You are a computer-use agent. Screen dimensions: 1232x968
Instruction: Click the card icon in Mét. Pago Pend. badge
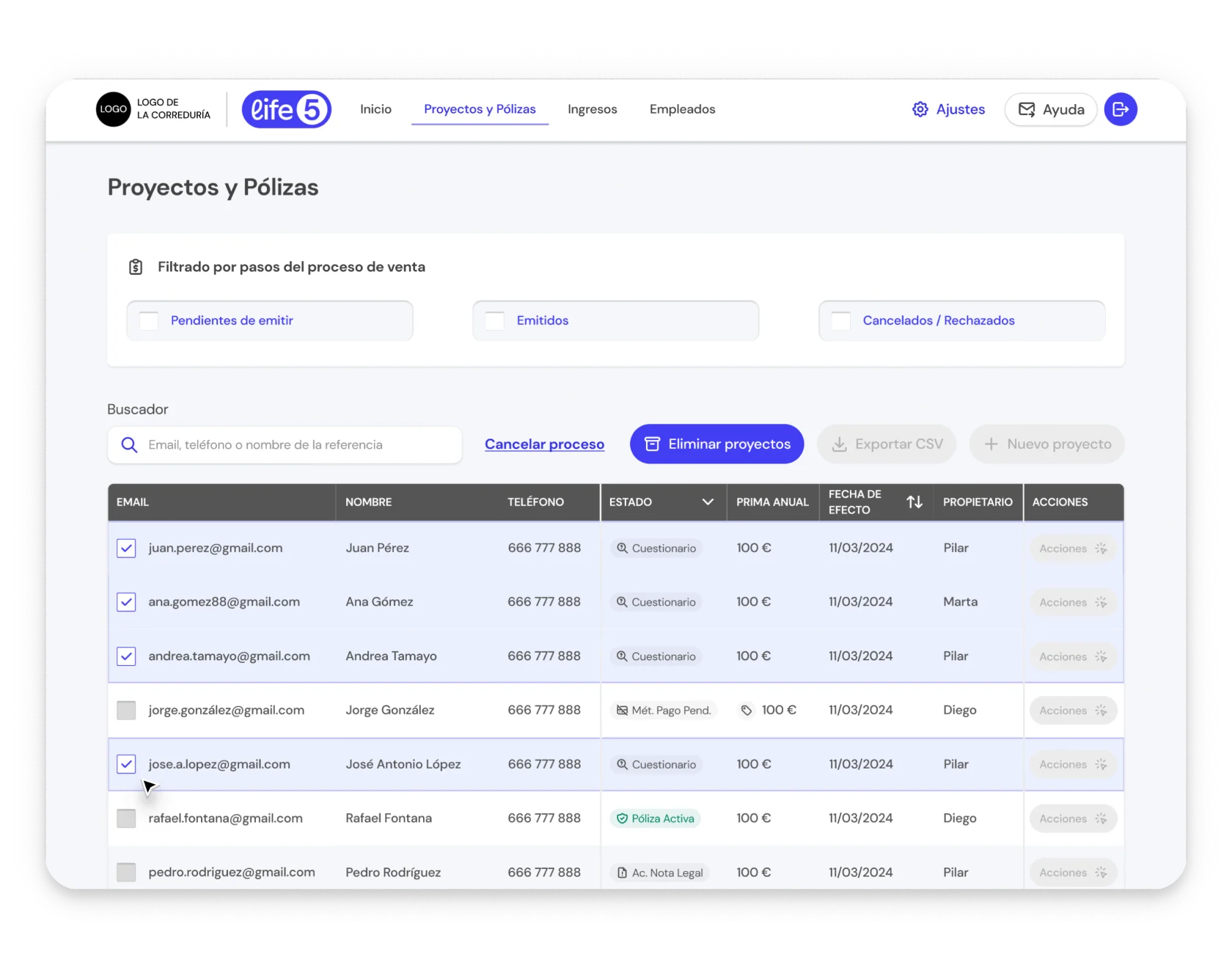tap(622, 711)
